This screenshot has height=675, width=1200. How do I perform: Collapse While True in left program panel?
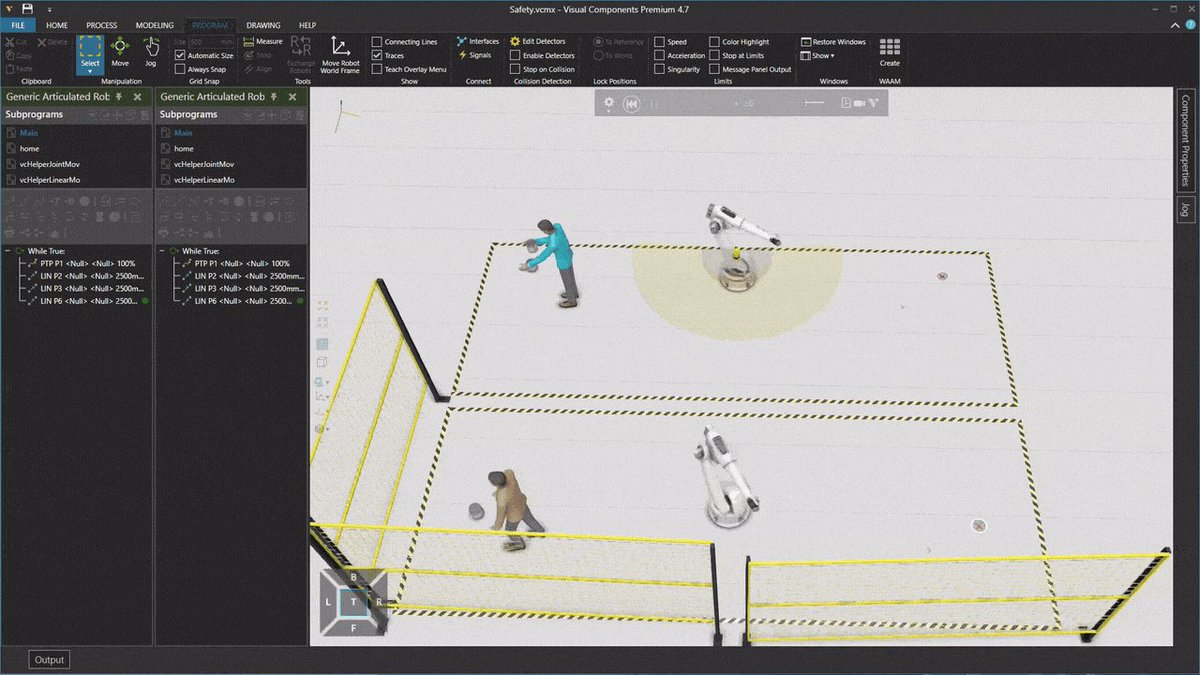pyautogui.click(x=8, y=251)
